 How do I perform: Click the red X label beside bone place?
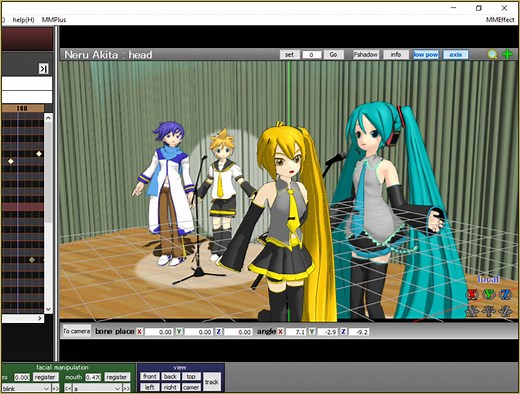click(x=139, y=331)
